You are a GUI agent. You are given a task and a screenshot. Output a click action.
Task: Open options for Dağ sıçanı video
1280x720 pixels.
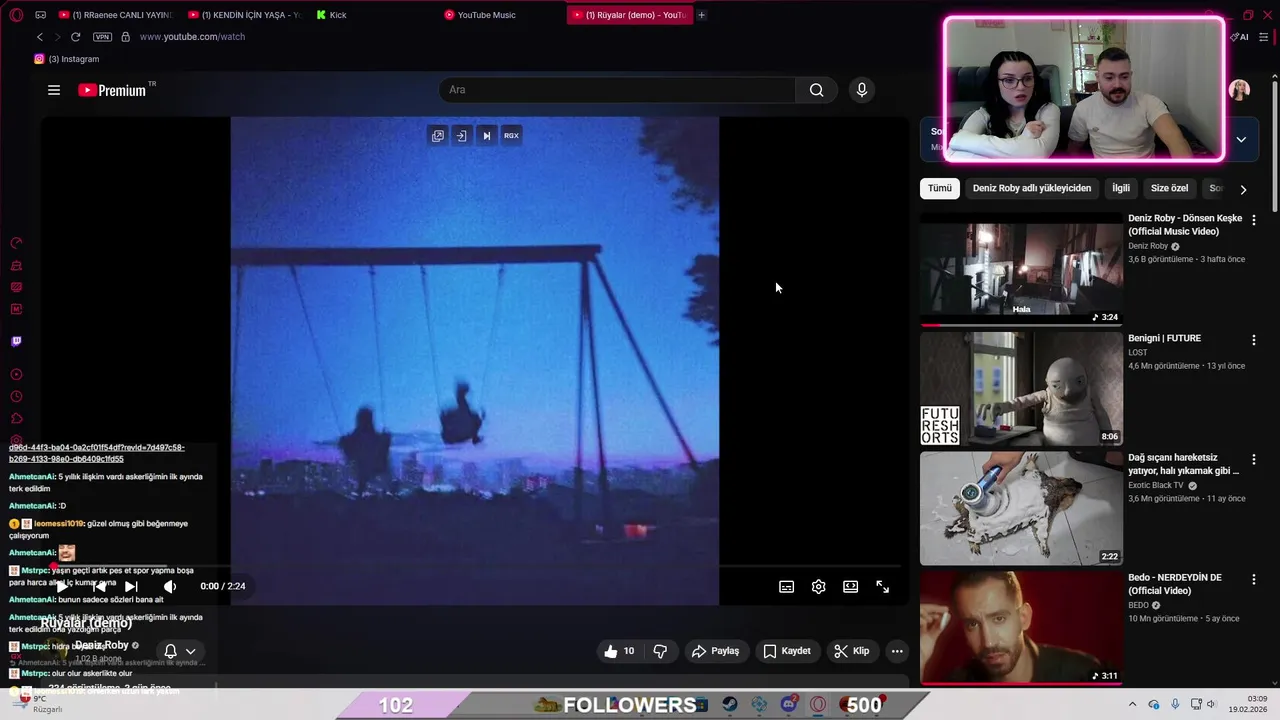tap(1253, 459)
